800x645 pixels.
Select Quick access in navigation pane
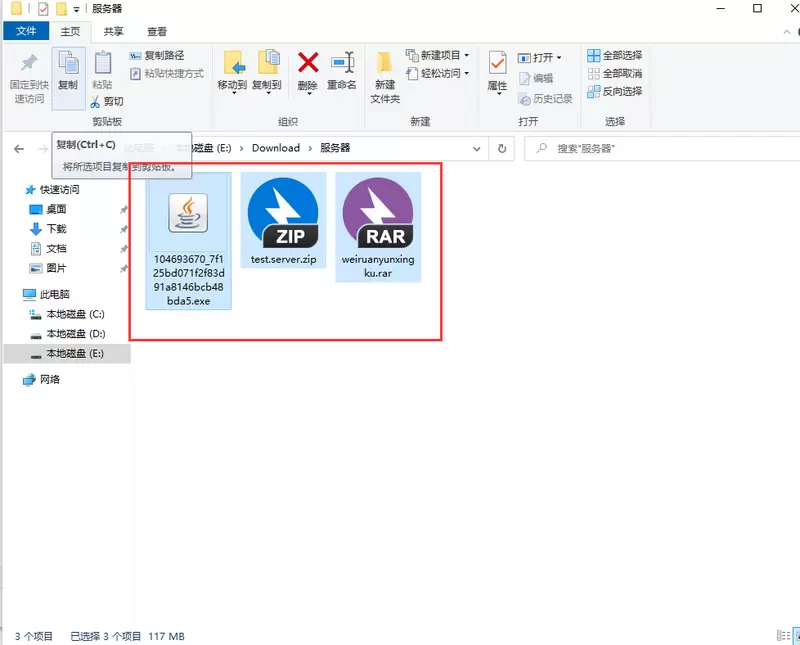coord(53,190)
